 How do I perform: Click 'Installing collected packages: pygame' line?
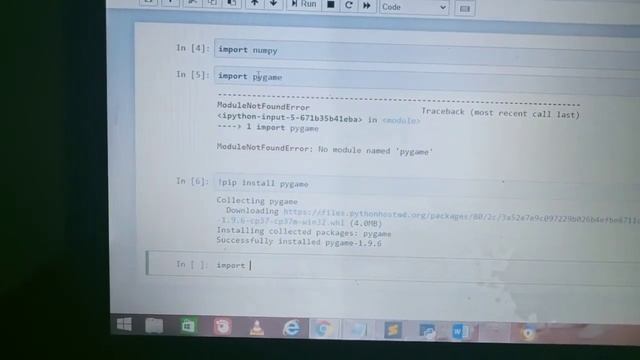(304, 232)
